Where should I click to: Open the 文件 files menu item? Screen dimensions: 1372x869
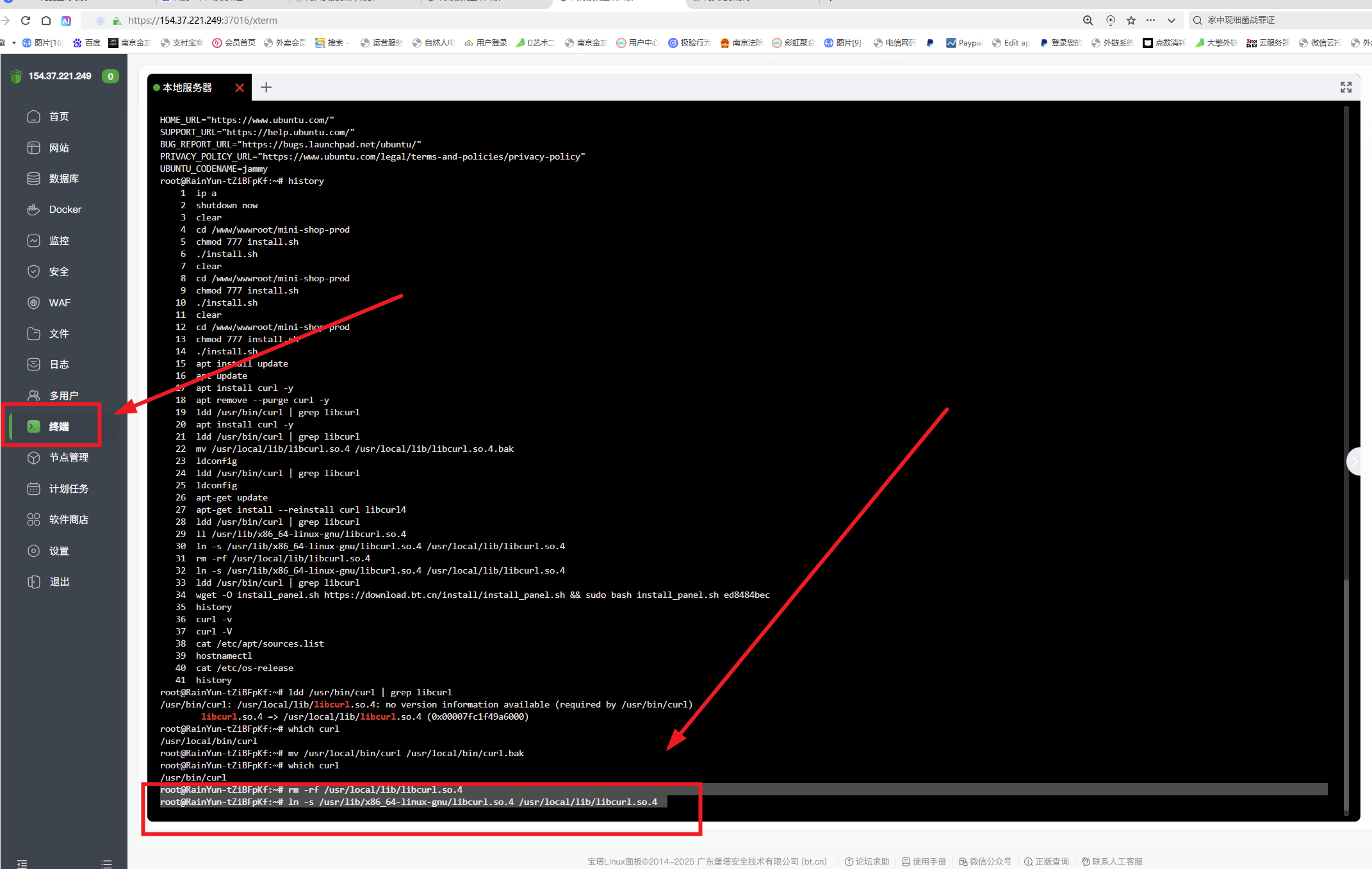59,334
